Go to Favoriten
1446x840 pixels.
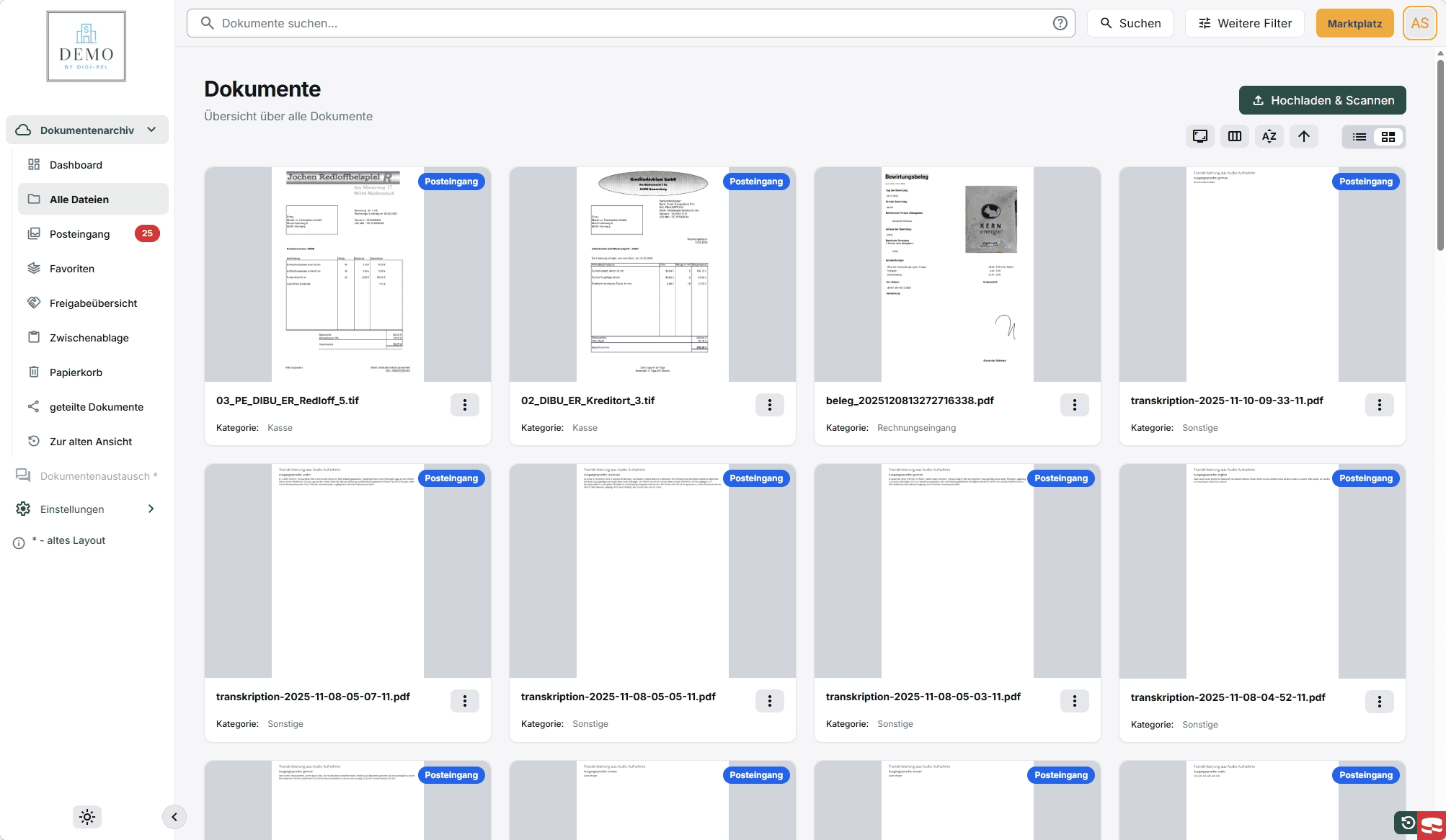pyautogui.click(x=93, y=269)
